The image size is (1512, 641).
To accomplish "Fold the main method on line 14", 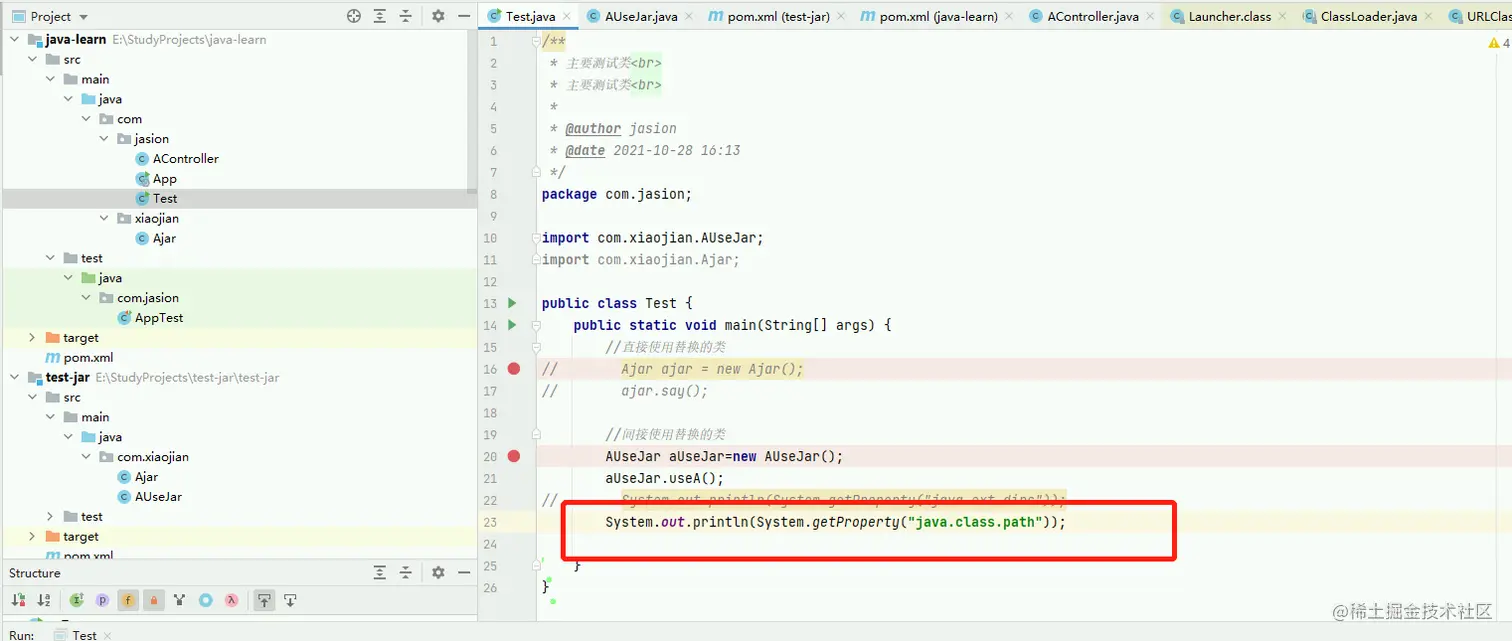I will pos(537,325).
